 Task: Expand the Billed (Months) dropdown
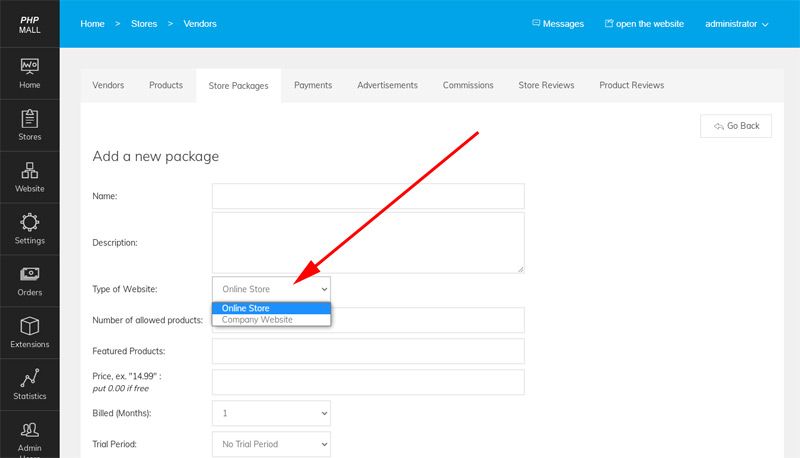click(x=271, y=412)
